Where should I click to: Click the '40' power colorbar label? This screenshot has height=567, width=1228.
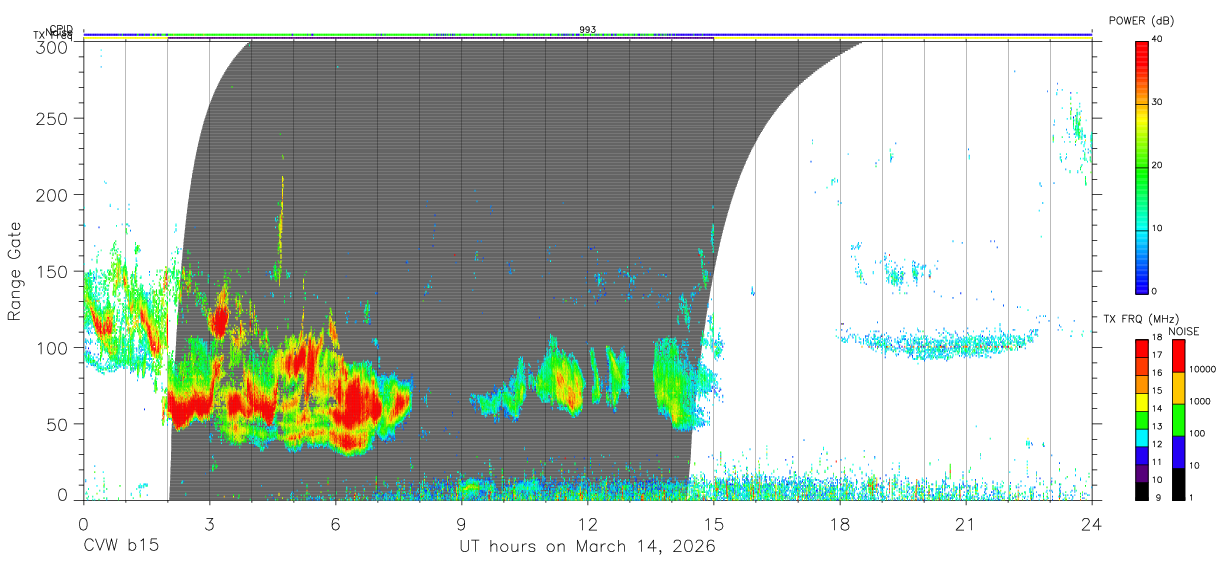click(1158, 39)
